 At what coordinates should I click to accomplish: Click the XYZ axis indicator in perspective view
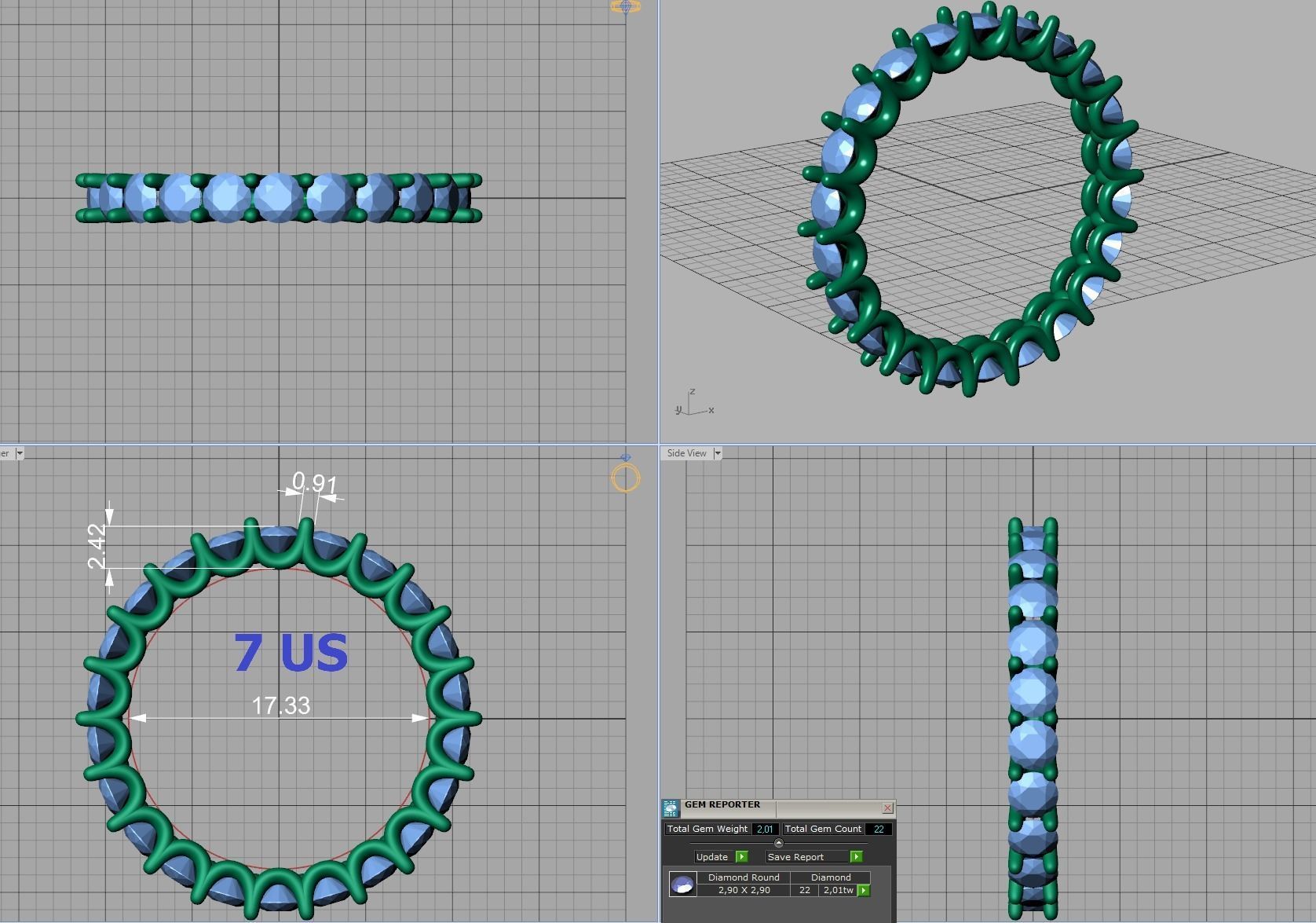coord(694,402)
